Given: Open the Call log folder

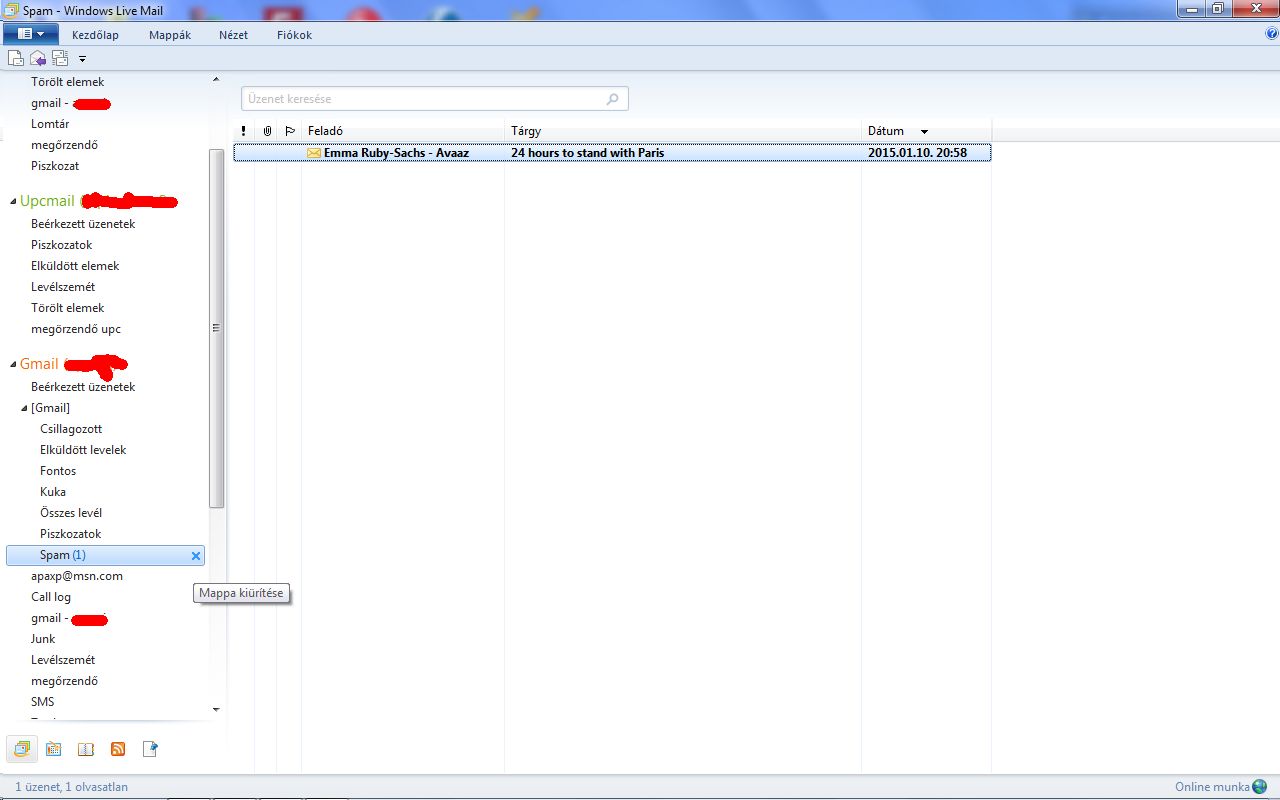Looking at the screenshot, I should coord(51,597).
